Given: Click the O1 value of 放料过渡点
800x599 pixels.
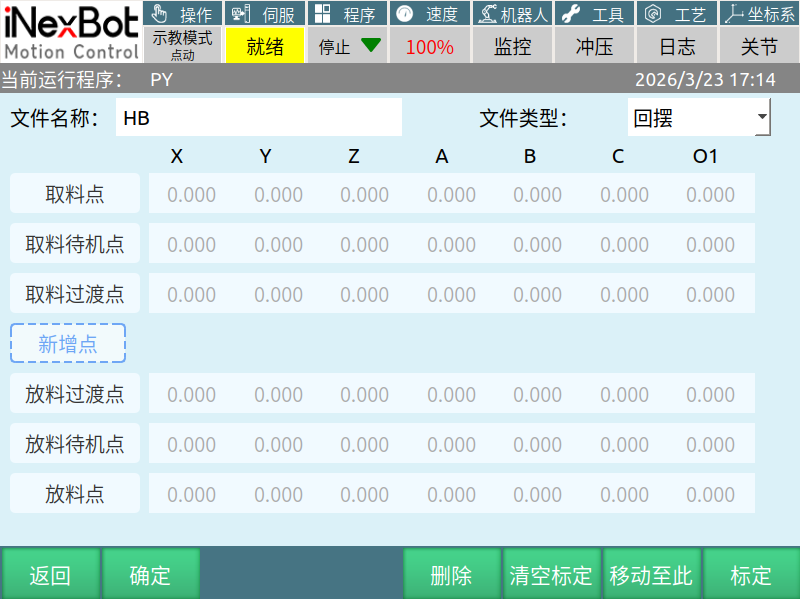Looking at the screenshot, I should click(x=711, y=394).
